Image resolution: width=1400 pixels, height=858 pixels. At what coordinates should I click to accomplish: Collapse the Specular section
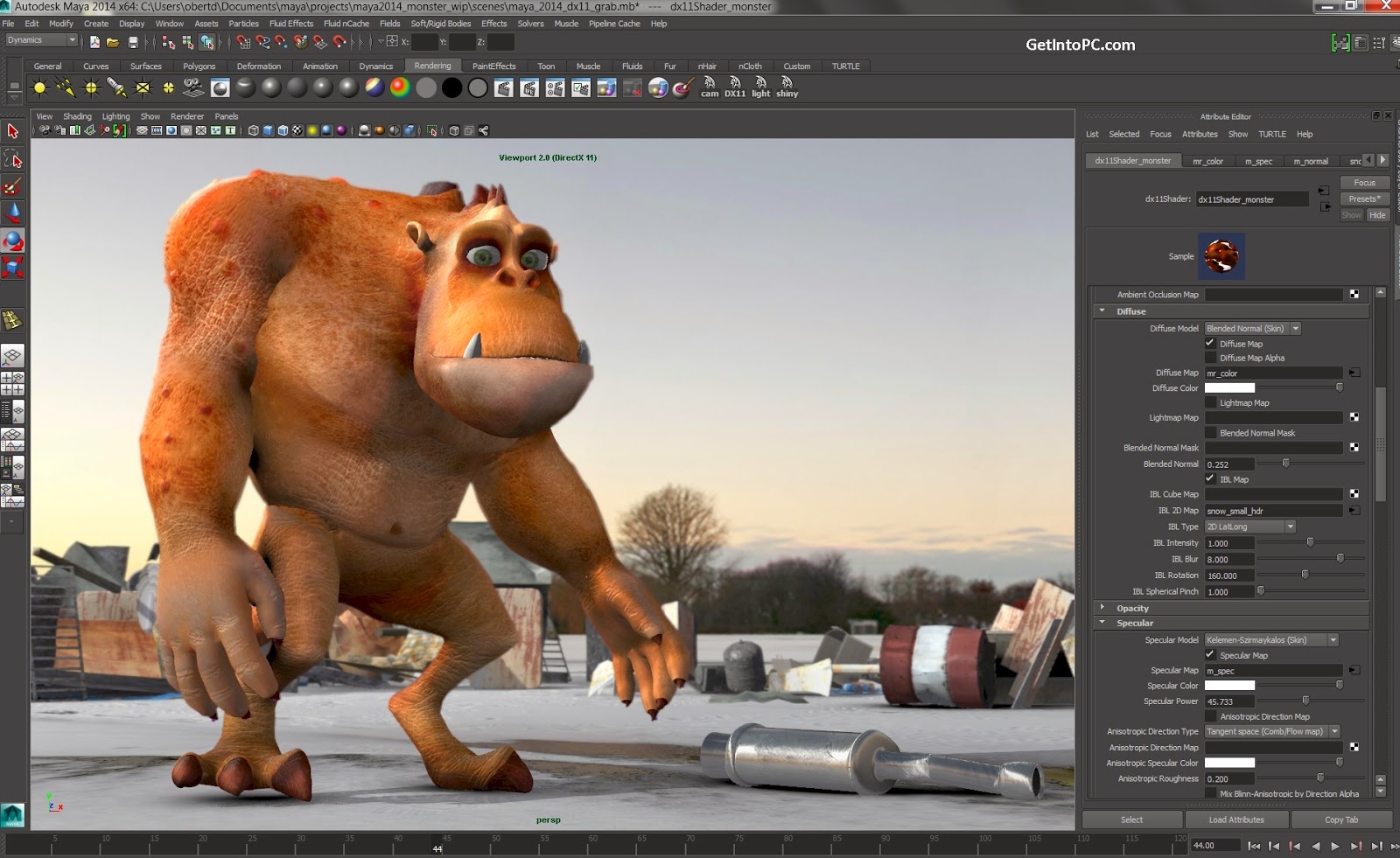click(1102, 623)
